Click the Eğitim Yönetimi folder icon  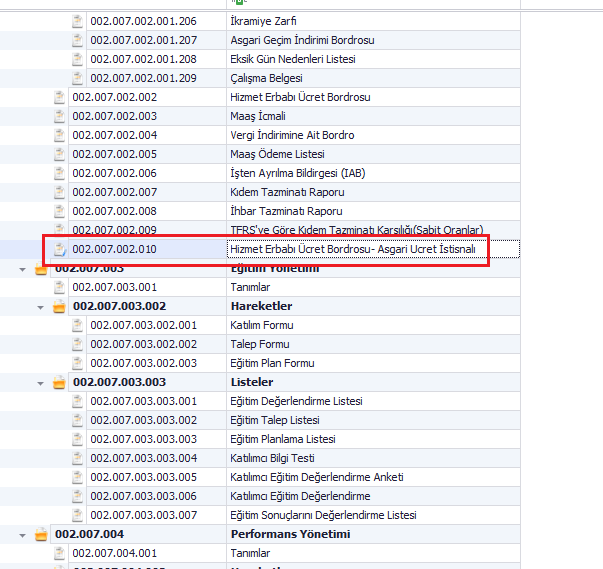(42, 268)
